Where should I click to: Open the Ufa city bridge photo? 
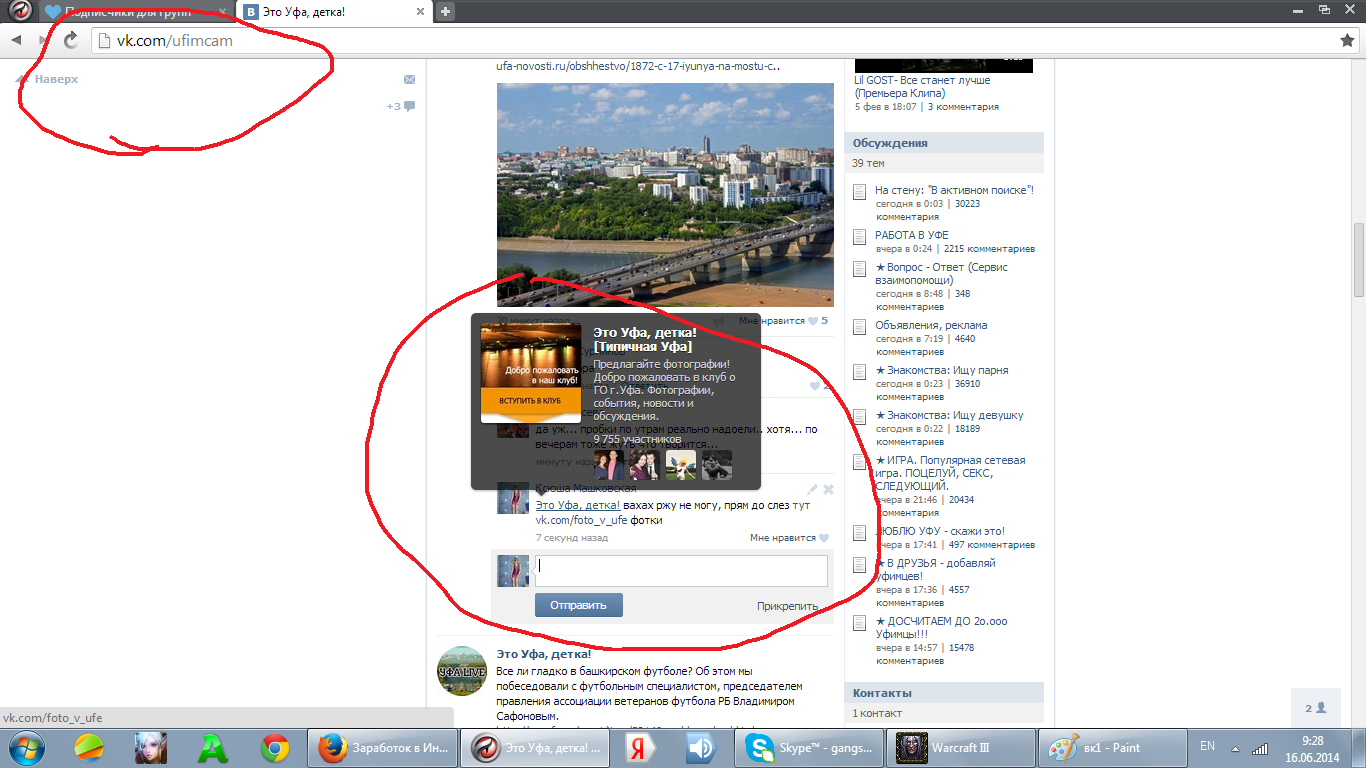point(665,194)
